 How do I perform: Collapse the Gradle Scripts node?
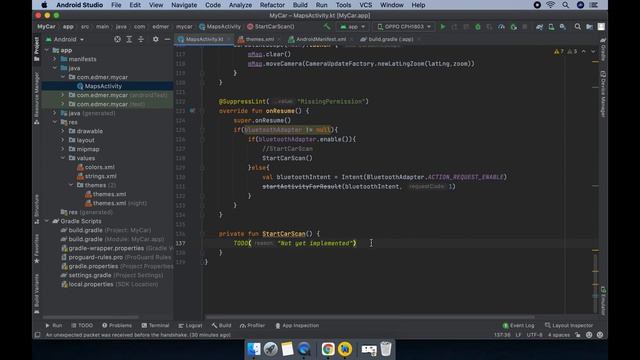coord(47,221)
